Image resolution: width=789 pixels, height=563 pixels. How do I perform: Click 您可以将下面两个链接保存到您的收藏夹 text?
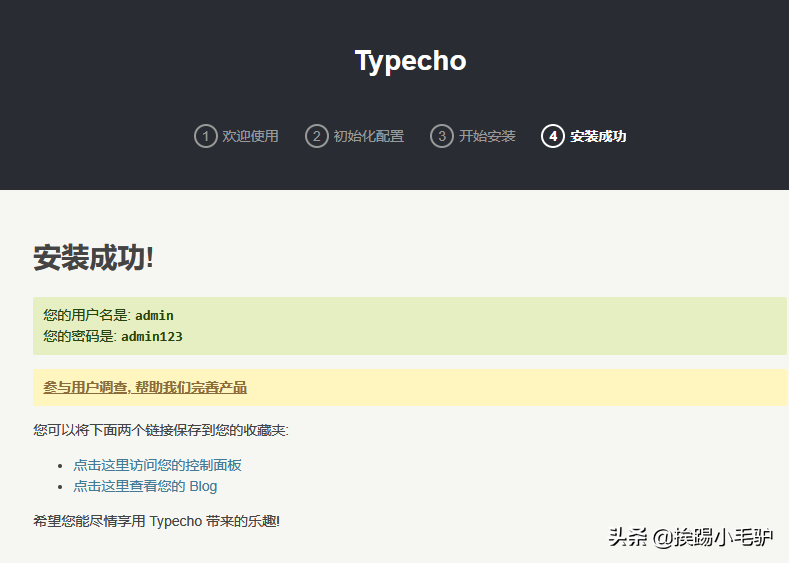[x=161, y=431]
